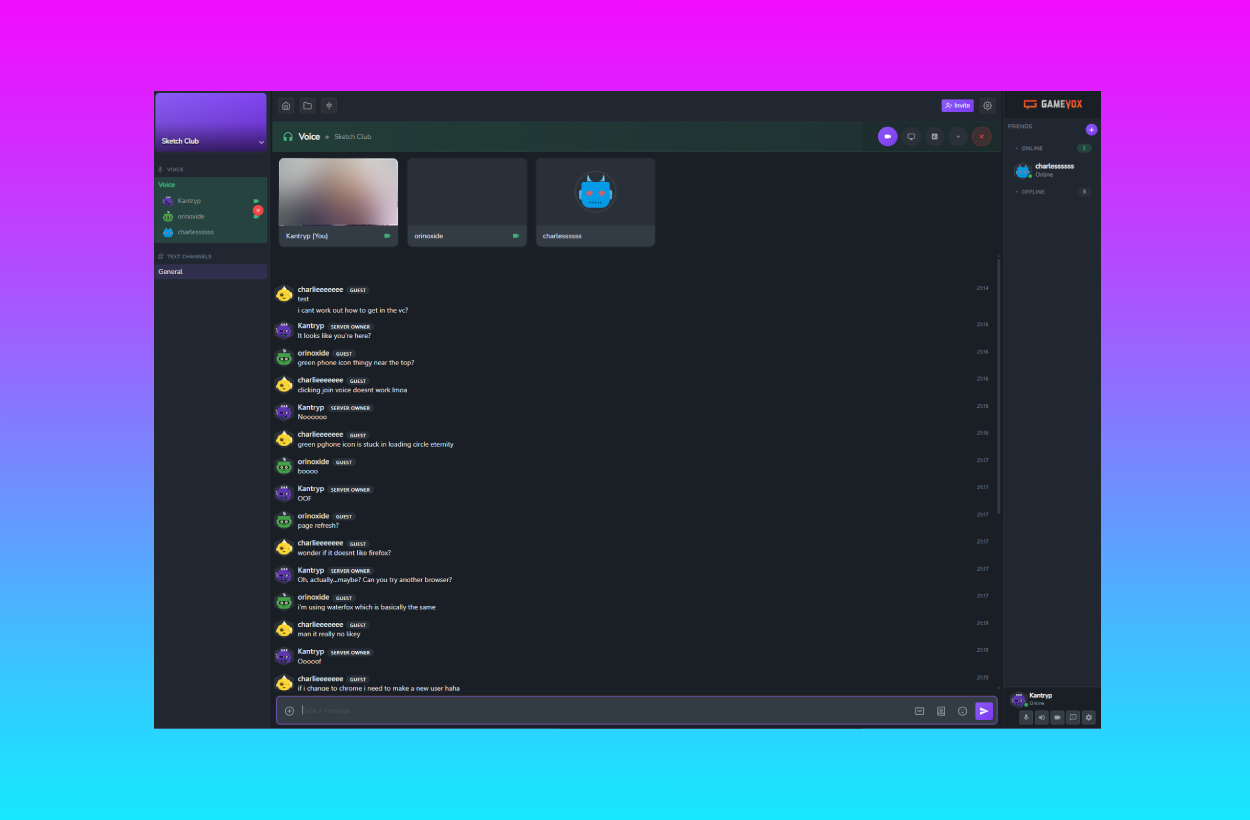1250x820 pixels.
Task: Mute your microphone in the bottom user controls
Action: [x=1026, y=717]
